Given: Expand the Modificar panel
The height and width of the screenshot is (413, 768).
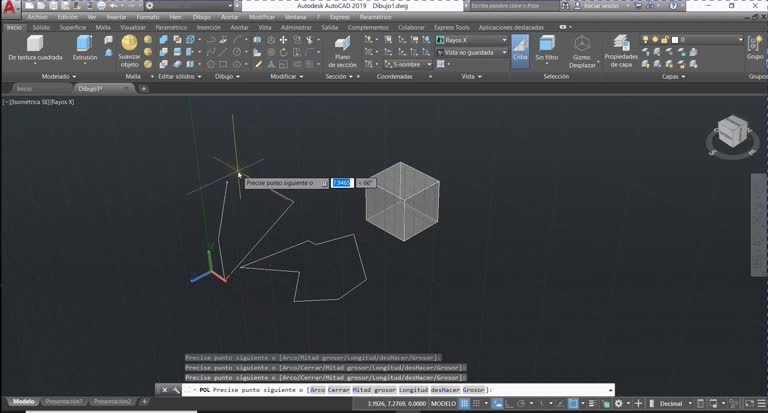Looking at the screenshot, I should [x=287, y=76].
